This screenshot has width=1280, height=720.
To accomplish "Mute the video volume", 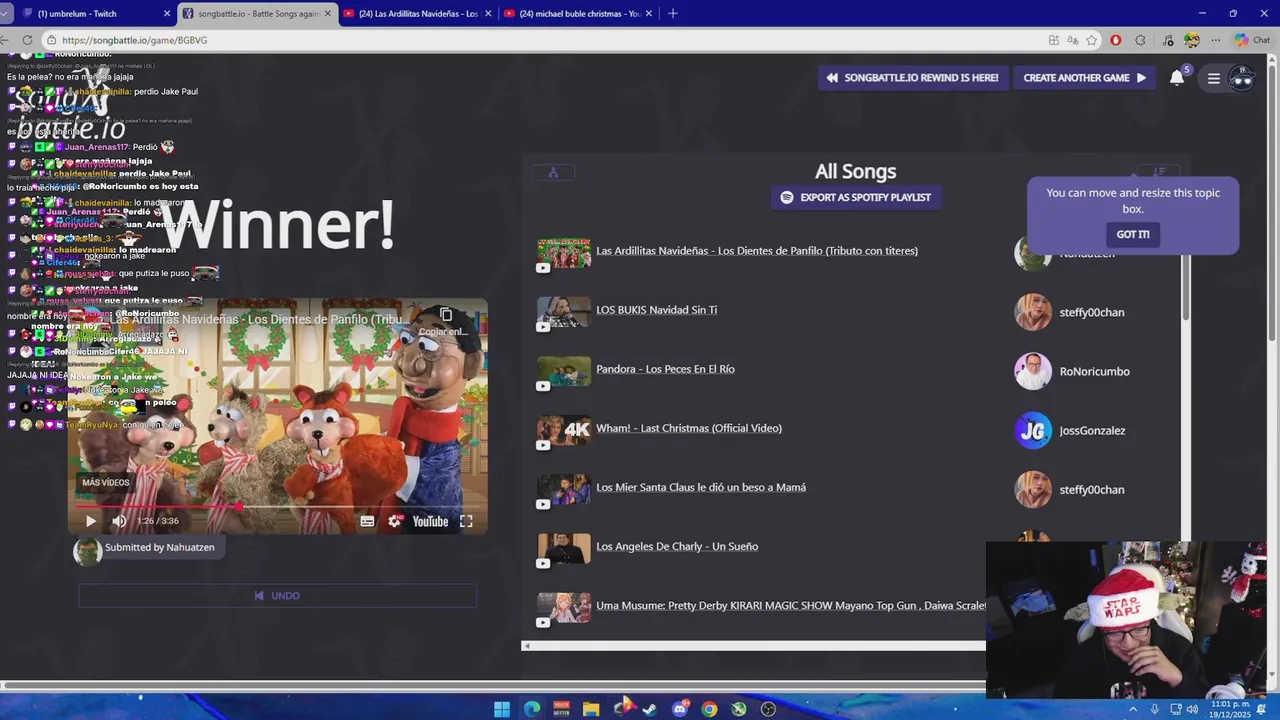I will (119, 521).
